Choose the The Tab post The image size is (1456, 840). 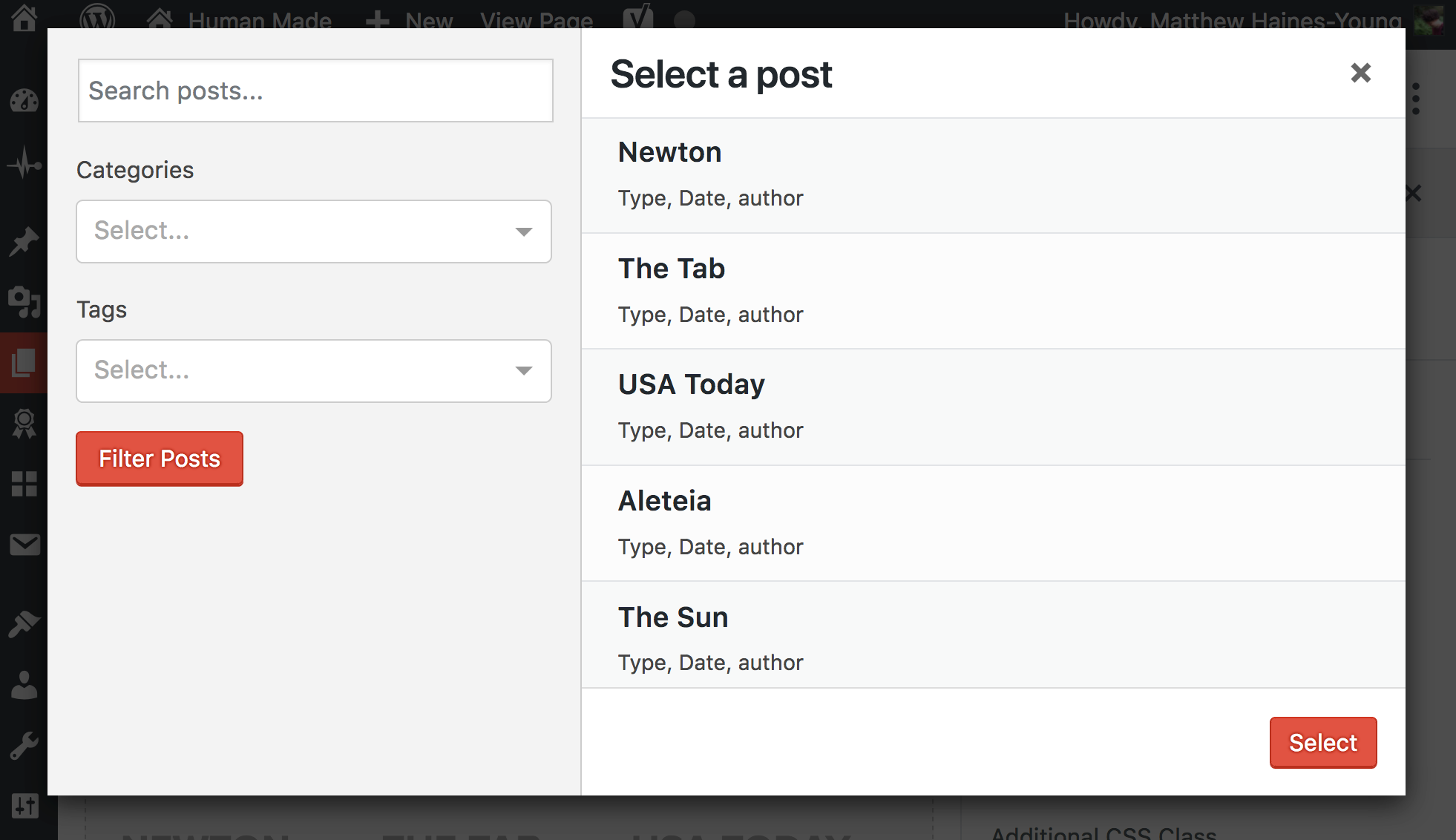pyautogui.click(x=993, y=292)
